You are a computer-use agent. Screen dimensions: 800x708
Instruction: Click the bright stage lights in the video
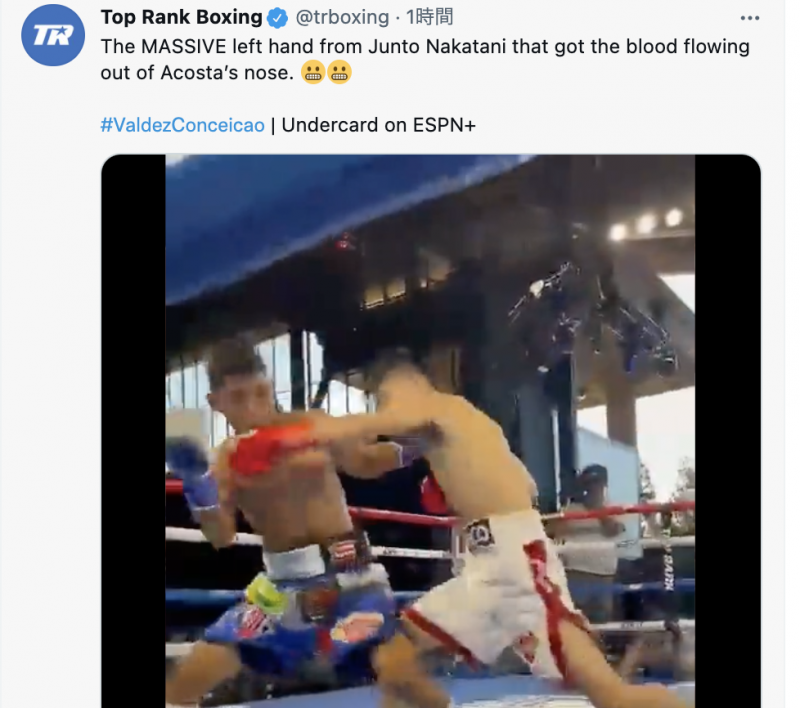646,224
